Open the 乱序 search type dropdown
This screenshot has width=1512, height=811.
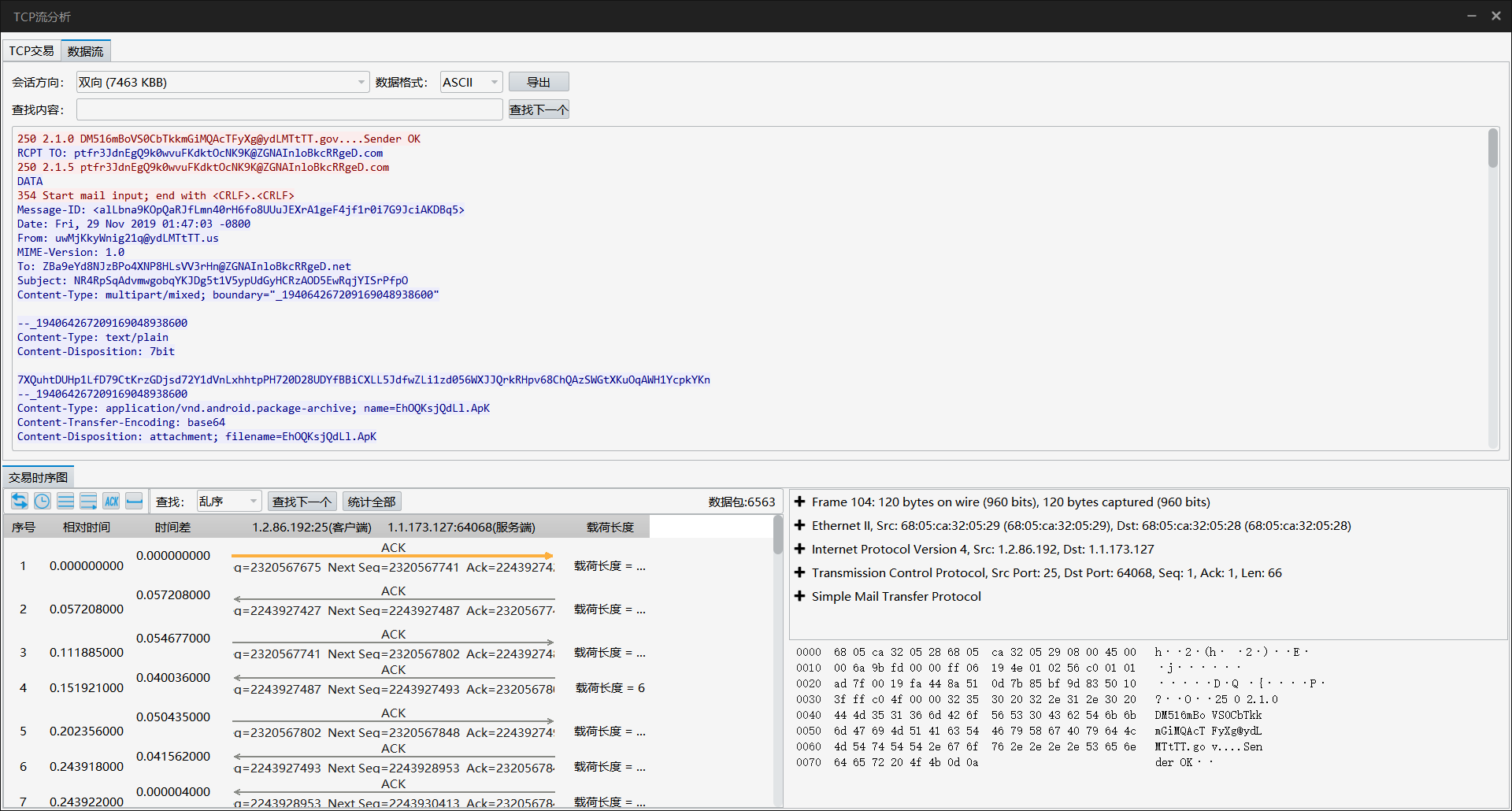[x=228, y=502]
